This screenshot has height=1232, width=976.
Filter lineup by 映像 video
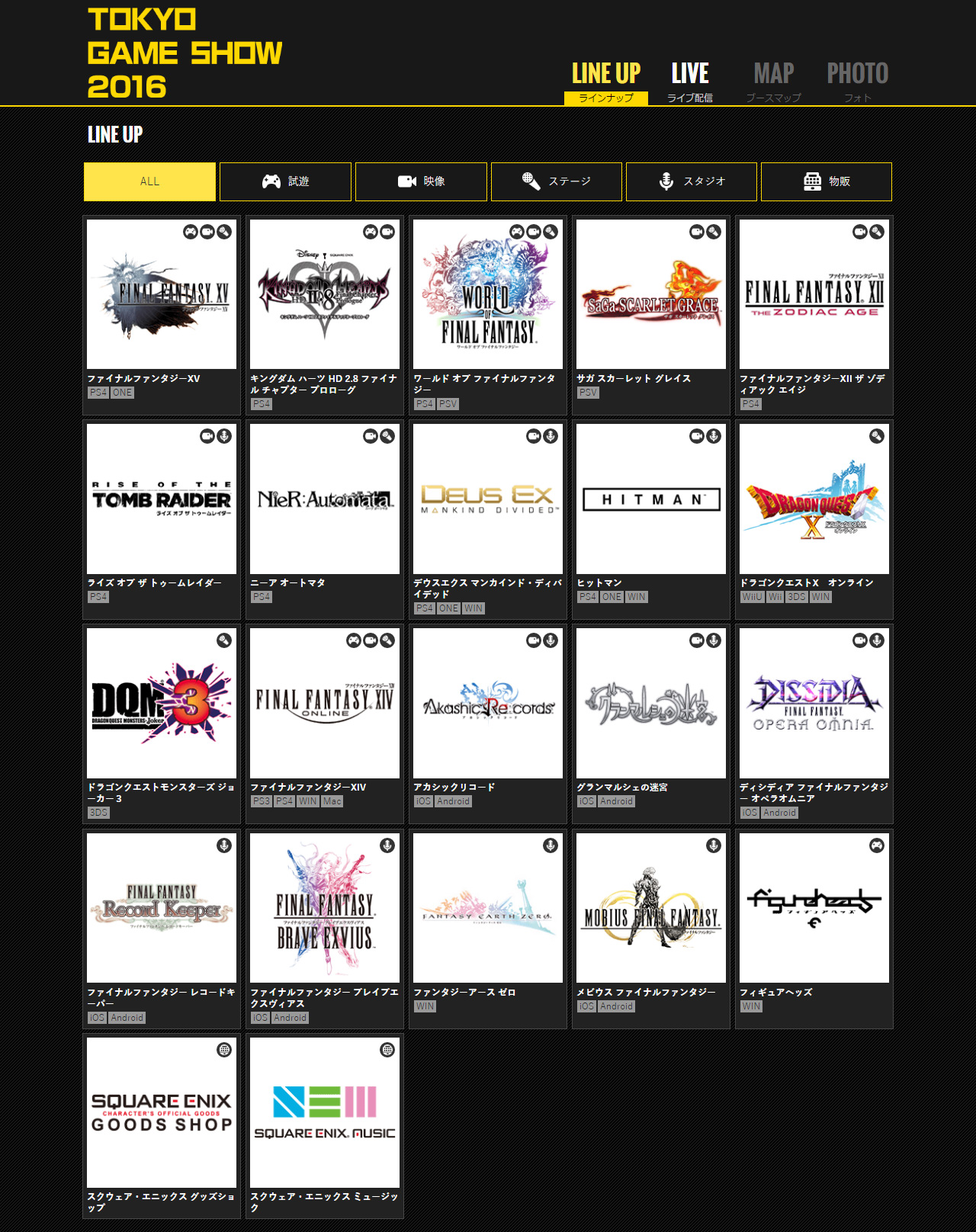421,181
